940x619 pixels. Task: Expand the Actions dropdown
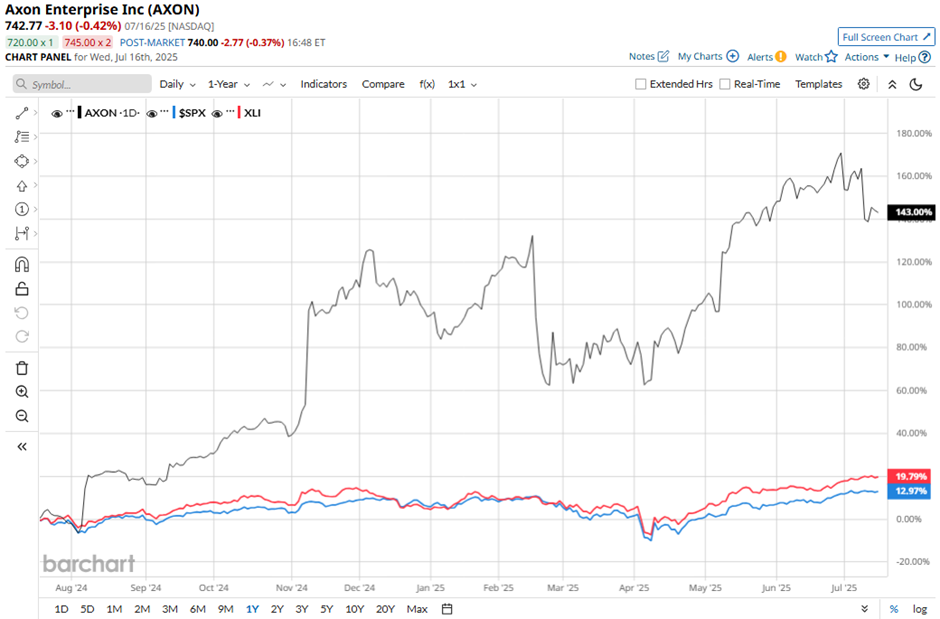tap(867, 57)
